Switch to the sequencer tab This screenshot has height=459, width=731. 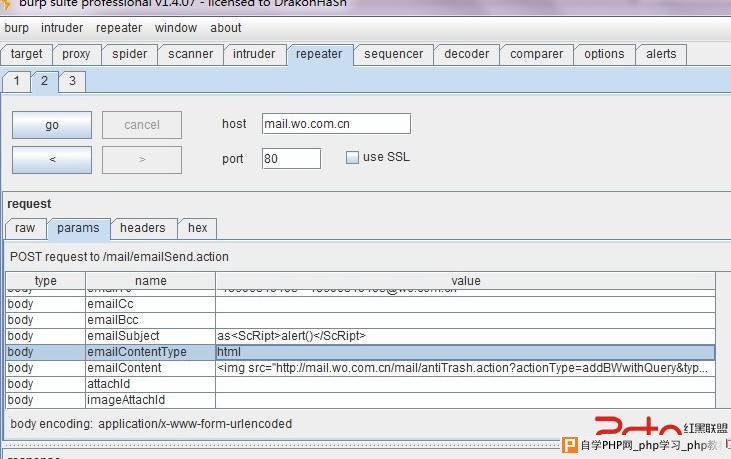coord(394,54)
